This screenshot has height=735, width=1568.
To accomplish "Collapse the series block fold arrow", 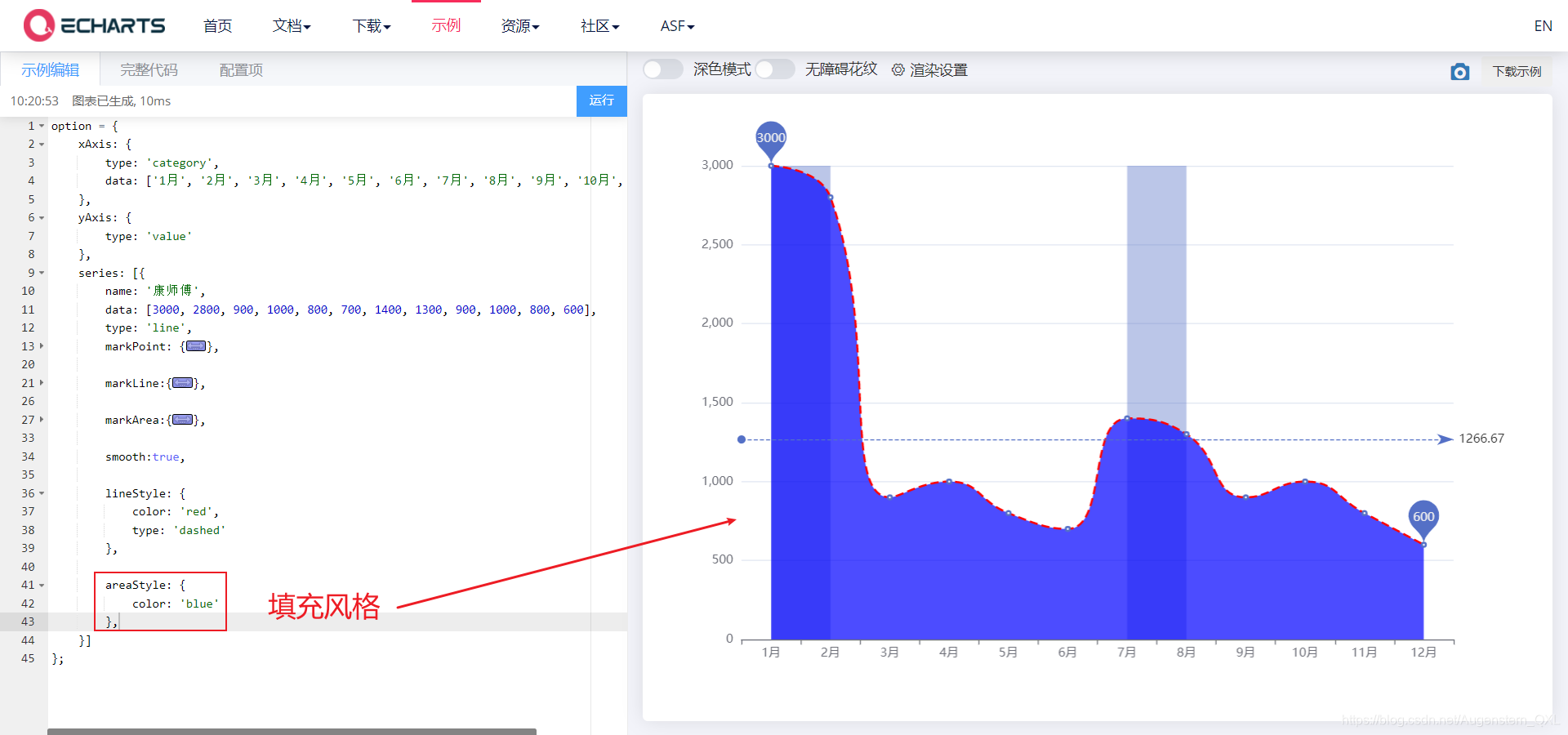I will (42, 273).
